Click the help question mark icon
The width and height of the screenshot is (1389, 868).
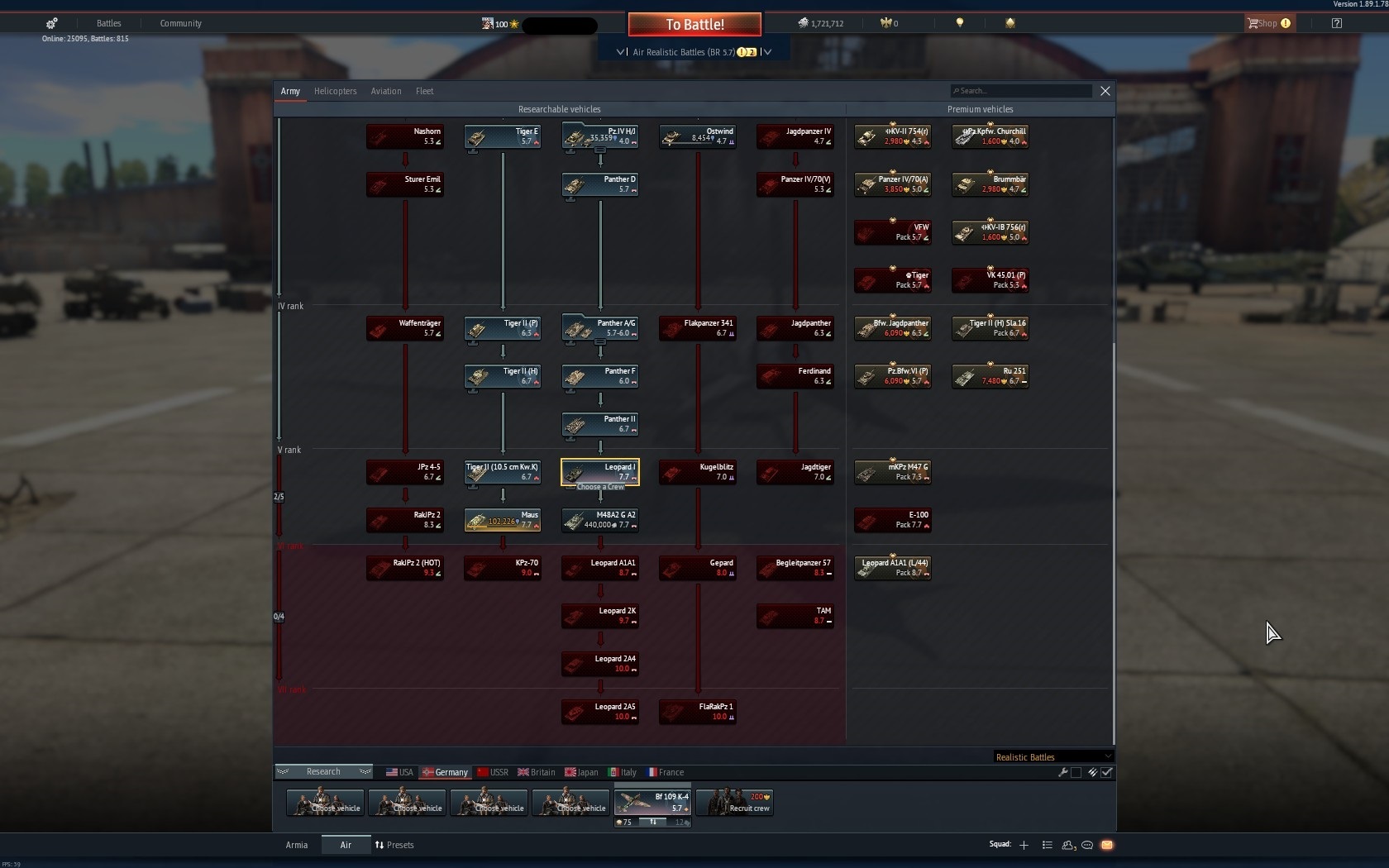tap(1337, 23)
